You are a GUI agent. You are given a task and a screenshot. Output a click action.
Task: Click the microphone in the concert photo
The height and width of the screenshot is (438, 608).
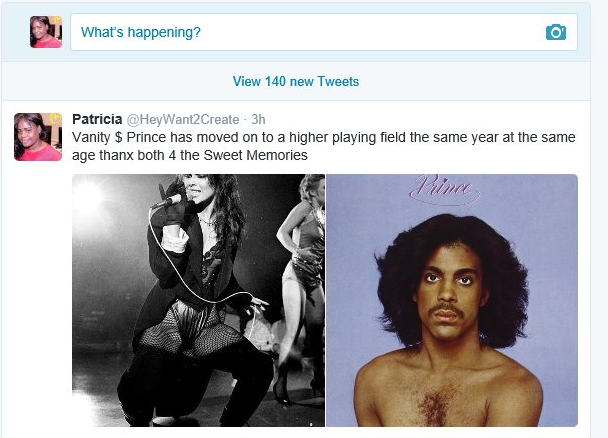[x=168, y=202]
